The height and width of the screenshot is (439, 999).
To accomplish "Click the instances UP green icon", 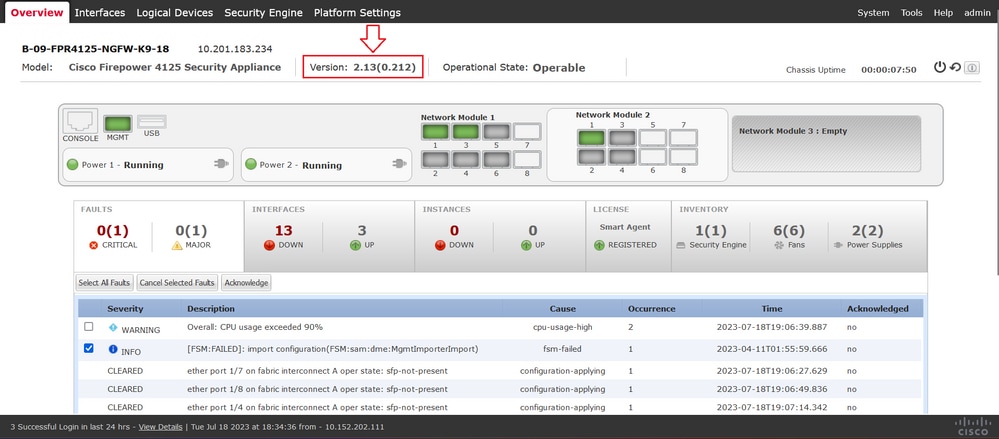I will point(526,245).
